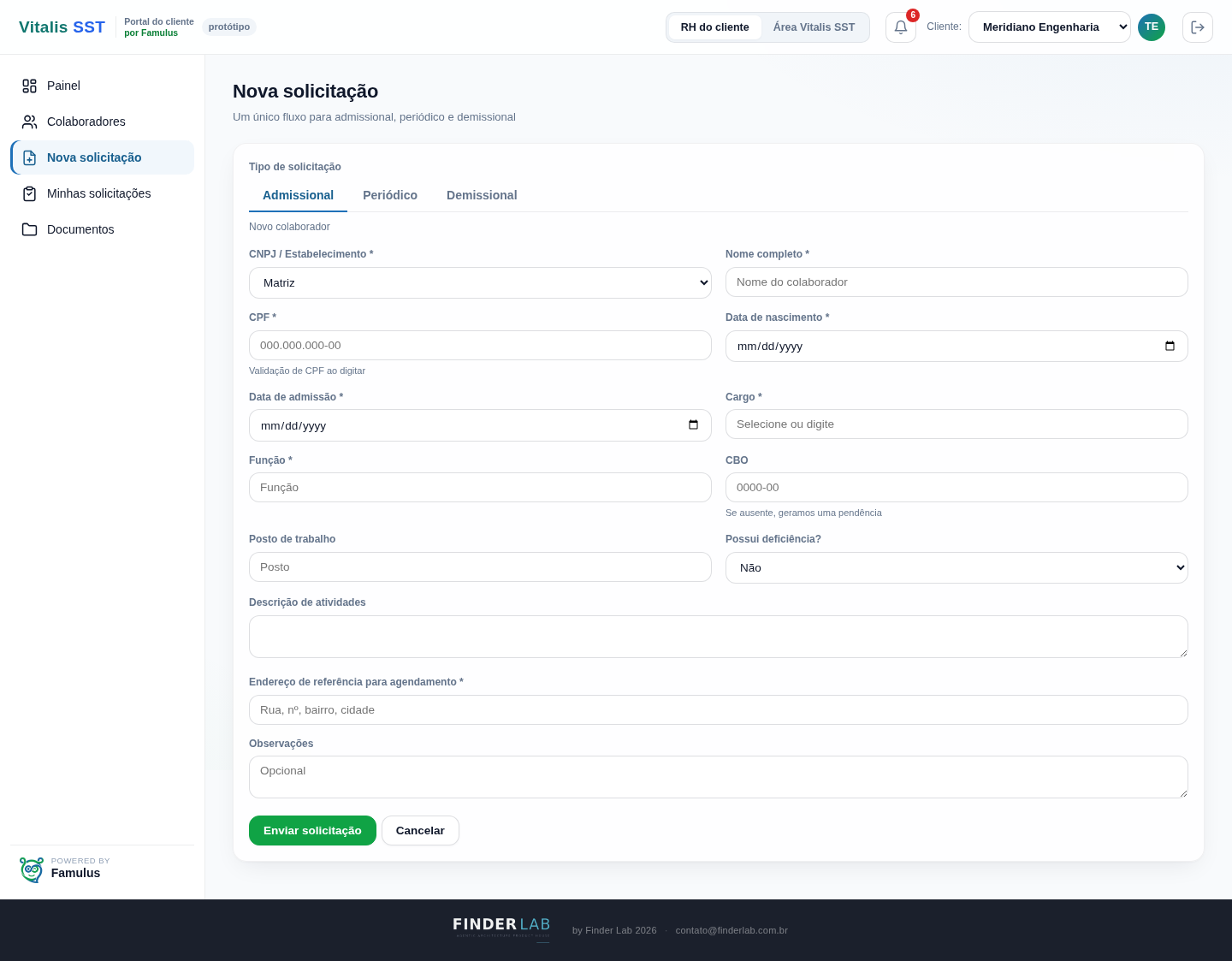
Task: Click the Documentos folder icon
Action: pyautogui.click(x=30, y=229)
